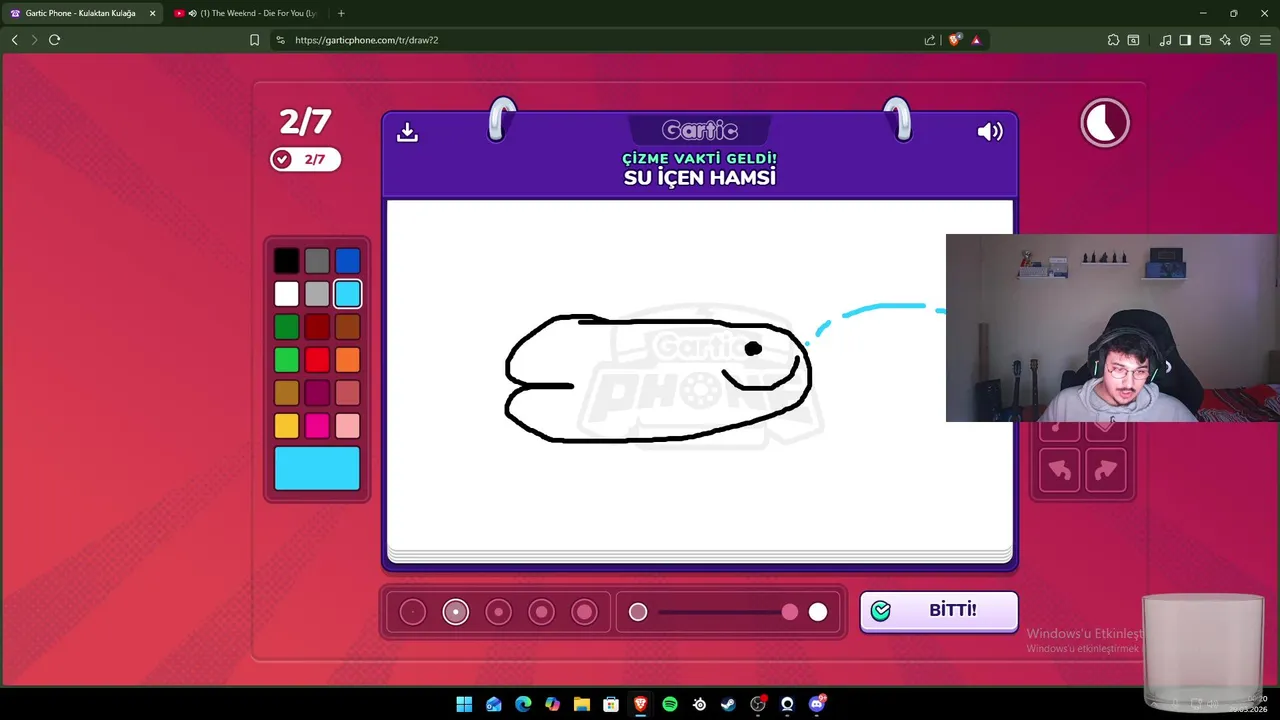Select the largest brush size

[x=584, y=612]
